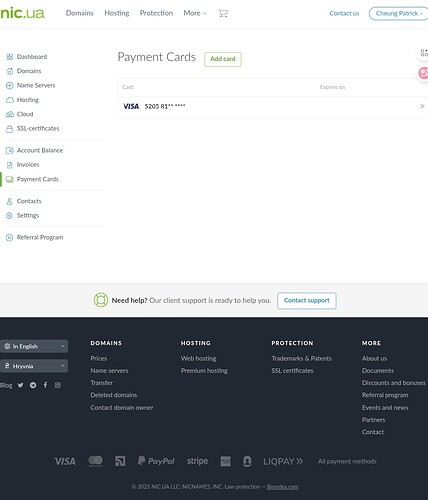Click the Domains house icon in sidebar
This screenshot has width=428, height=500.
[x=10, y=71]
